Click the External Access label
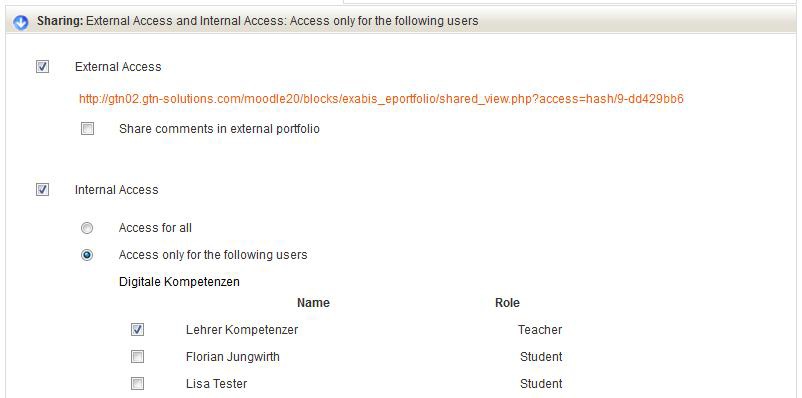802x398 pixels. coord(118,67)
